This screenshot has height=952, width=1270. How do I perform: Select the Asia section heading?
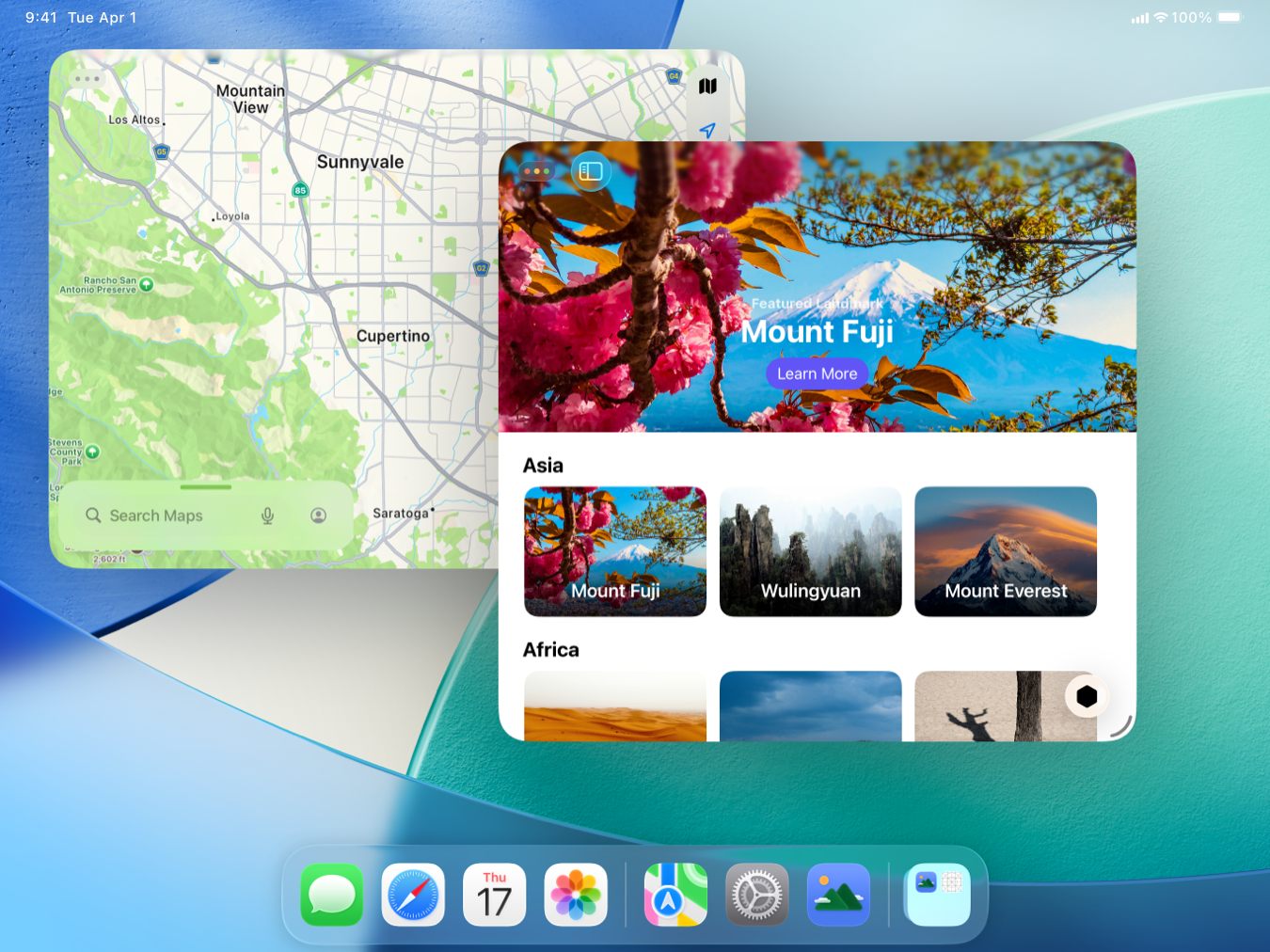pos(544,465)
